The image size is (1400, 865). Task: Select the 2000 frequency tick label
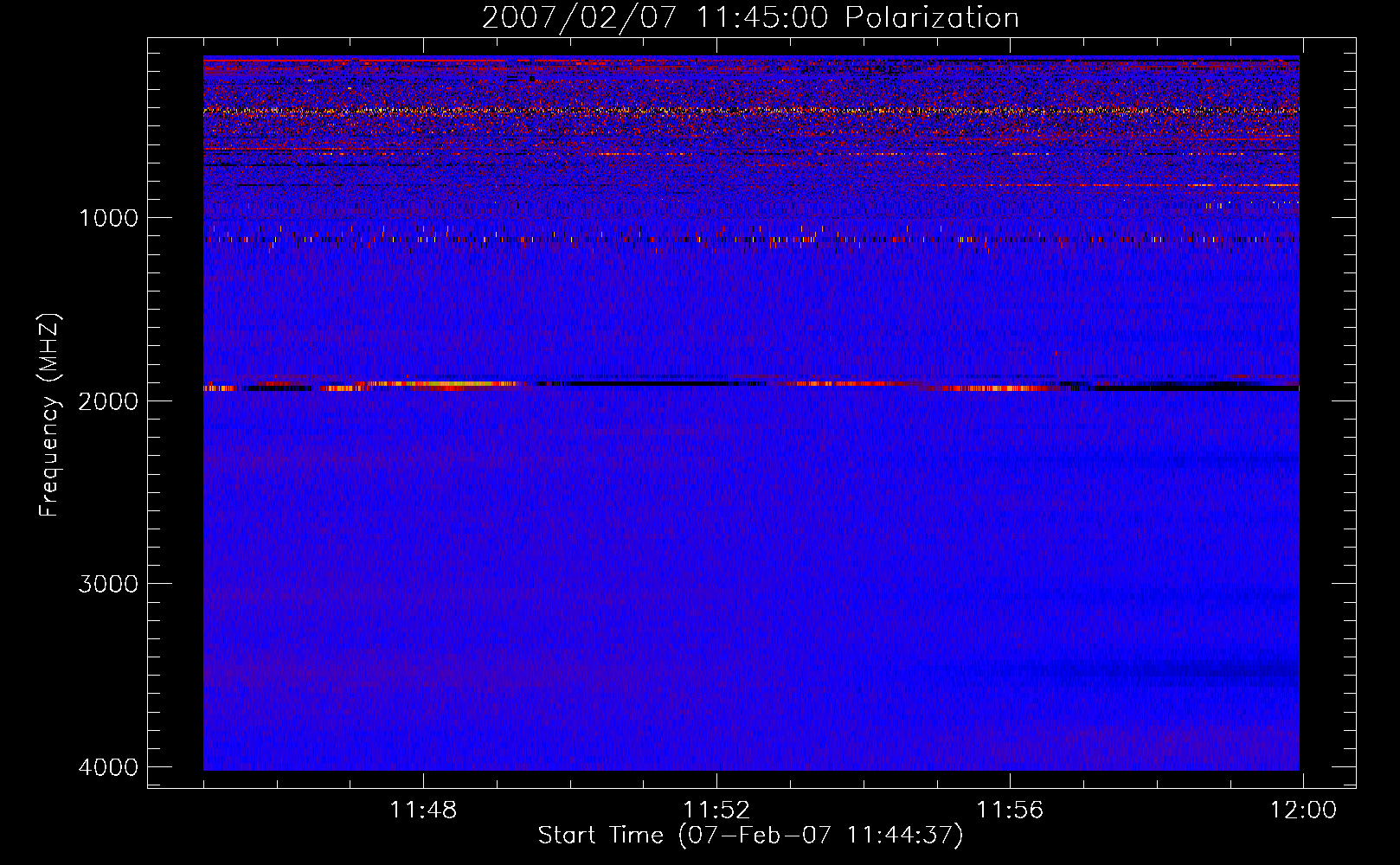[108, 400]
